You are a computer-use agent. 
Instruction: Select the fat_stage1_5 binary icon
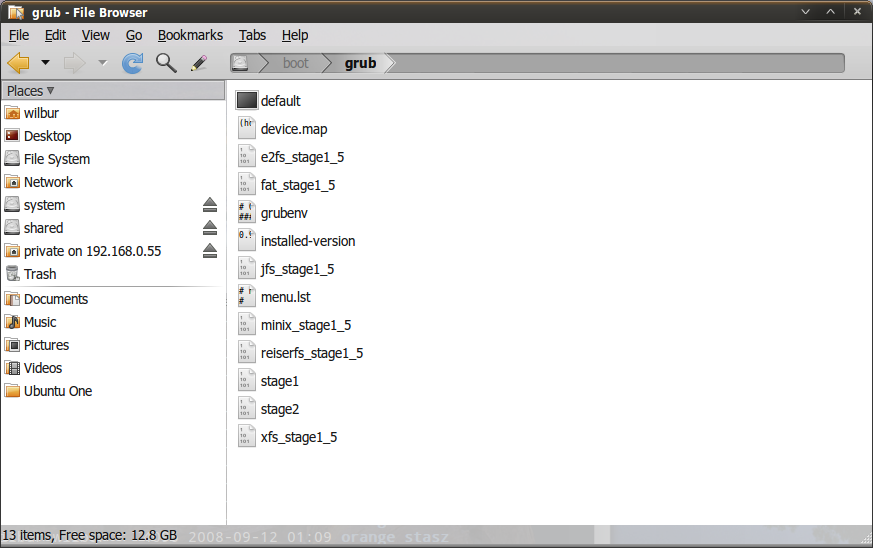(x=247, y=185)
